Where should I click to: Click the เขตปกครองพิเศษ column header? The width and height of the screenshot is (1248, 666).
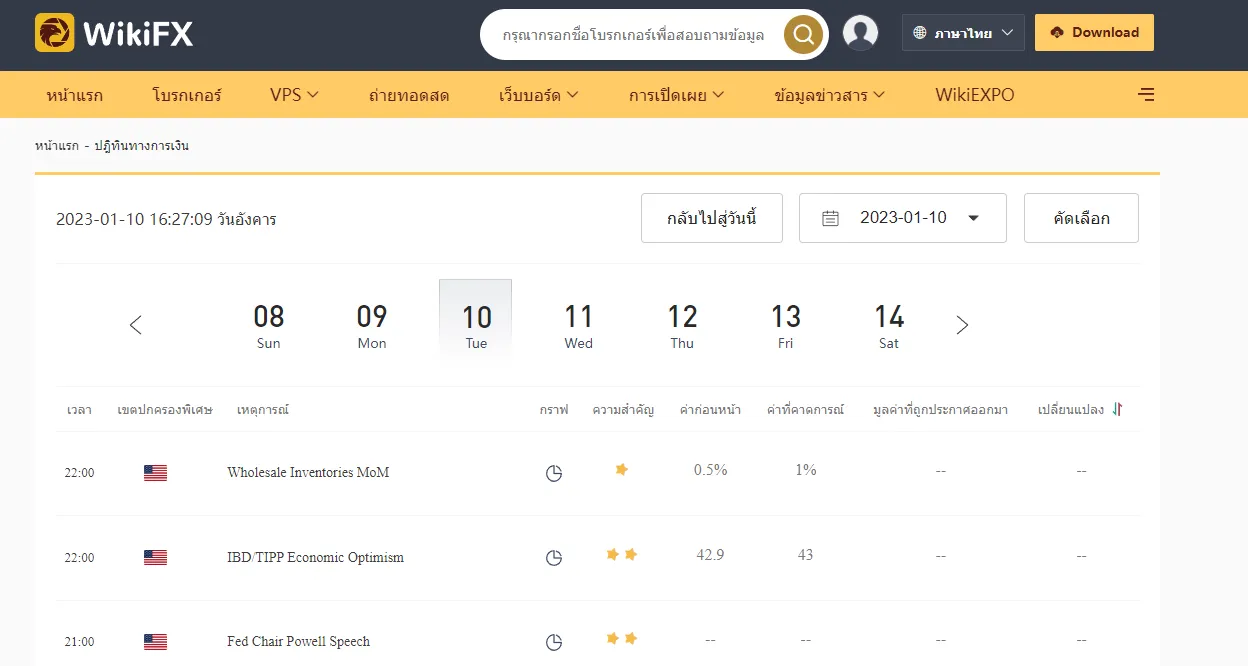pyautogui.click(x=165, y=410)
